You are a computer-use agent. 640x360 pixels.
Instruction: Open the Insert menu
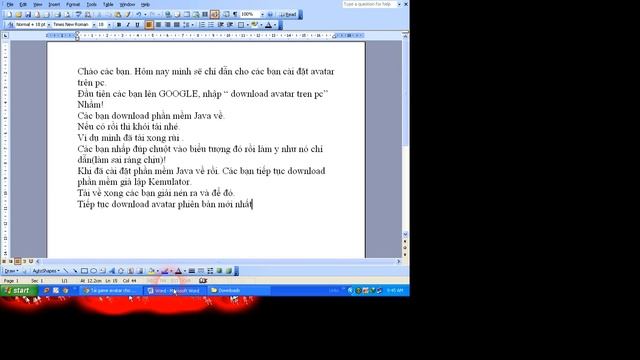tap(54, 4)
